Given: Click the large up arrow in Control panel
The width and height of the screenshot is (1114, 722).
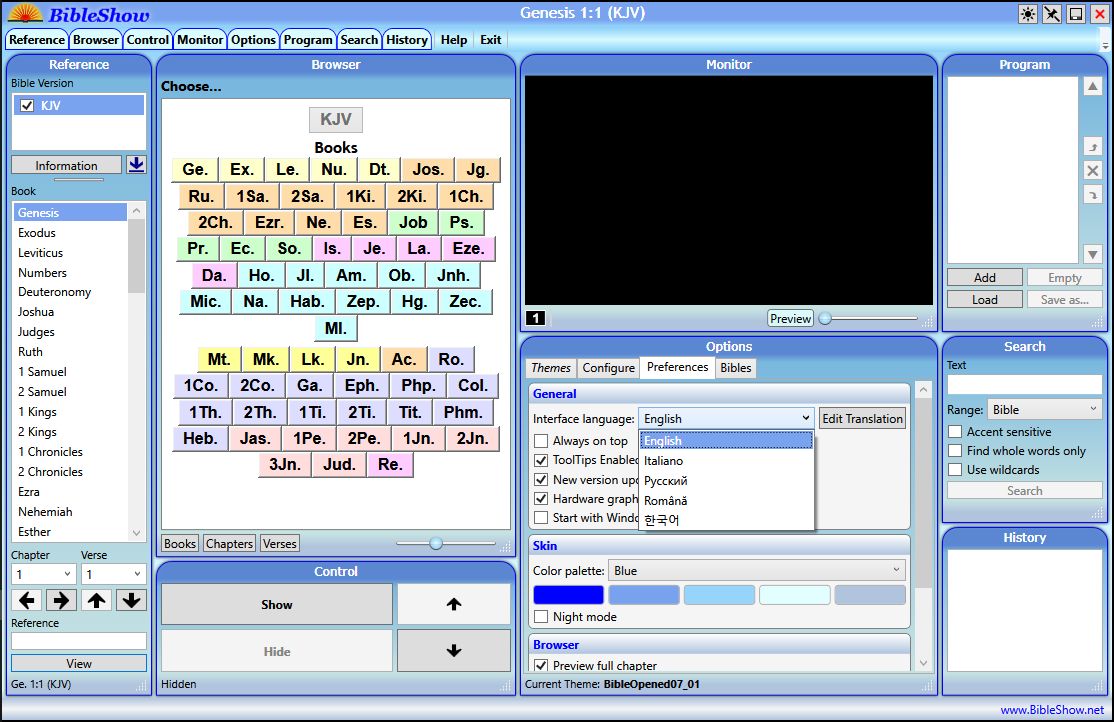Looking at the screenshot, I should (453, 604).
